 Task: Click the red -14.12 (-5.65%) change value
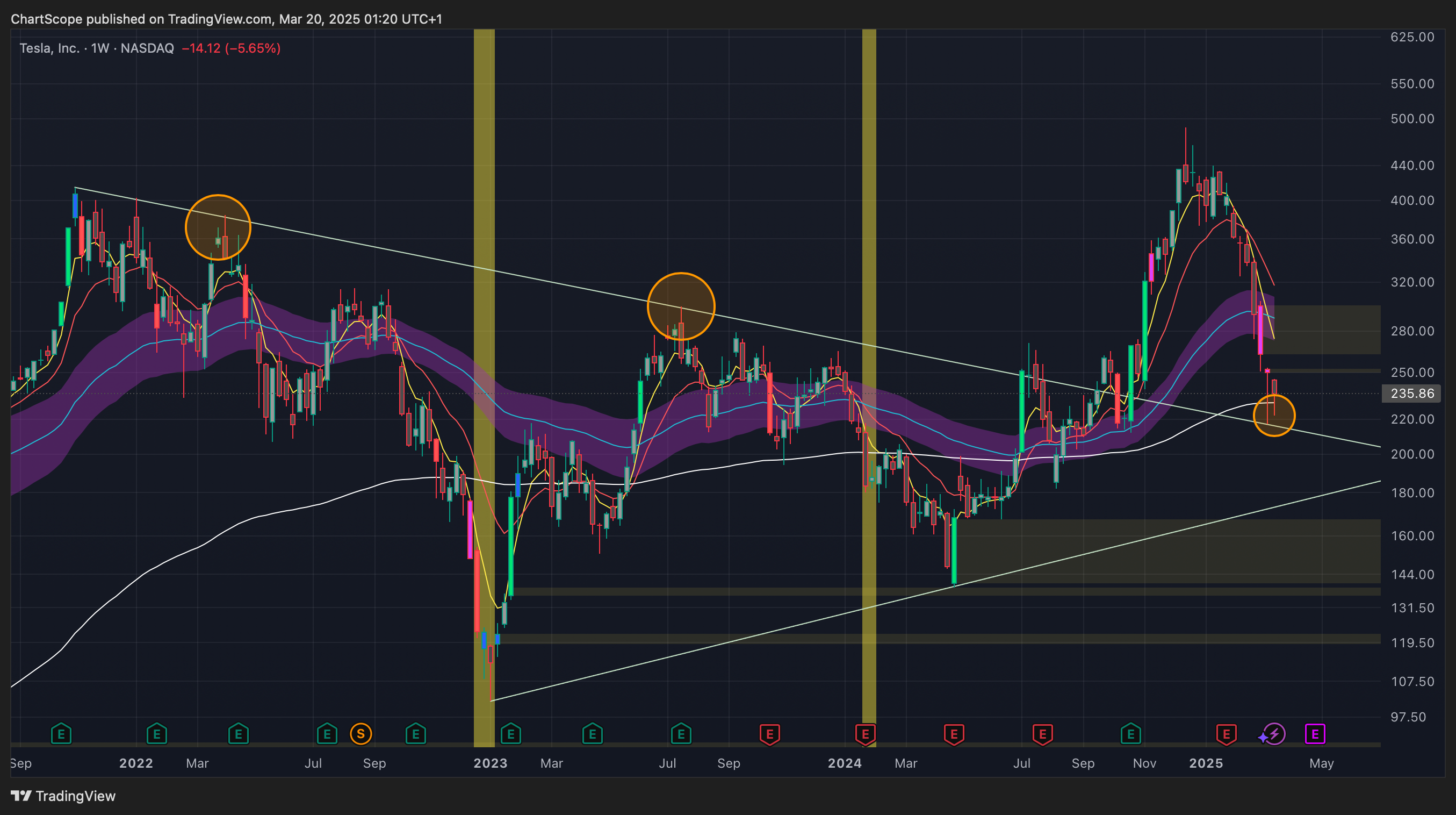231,48
